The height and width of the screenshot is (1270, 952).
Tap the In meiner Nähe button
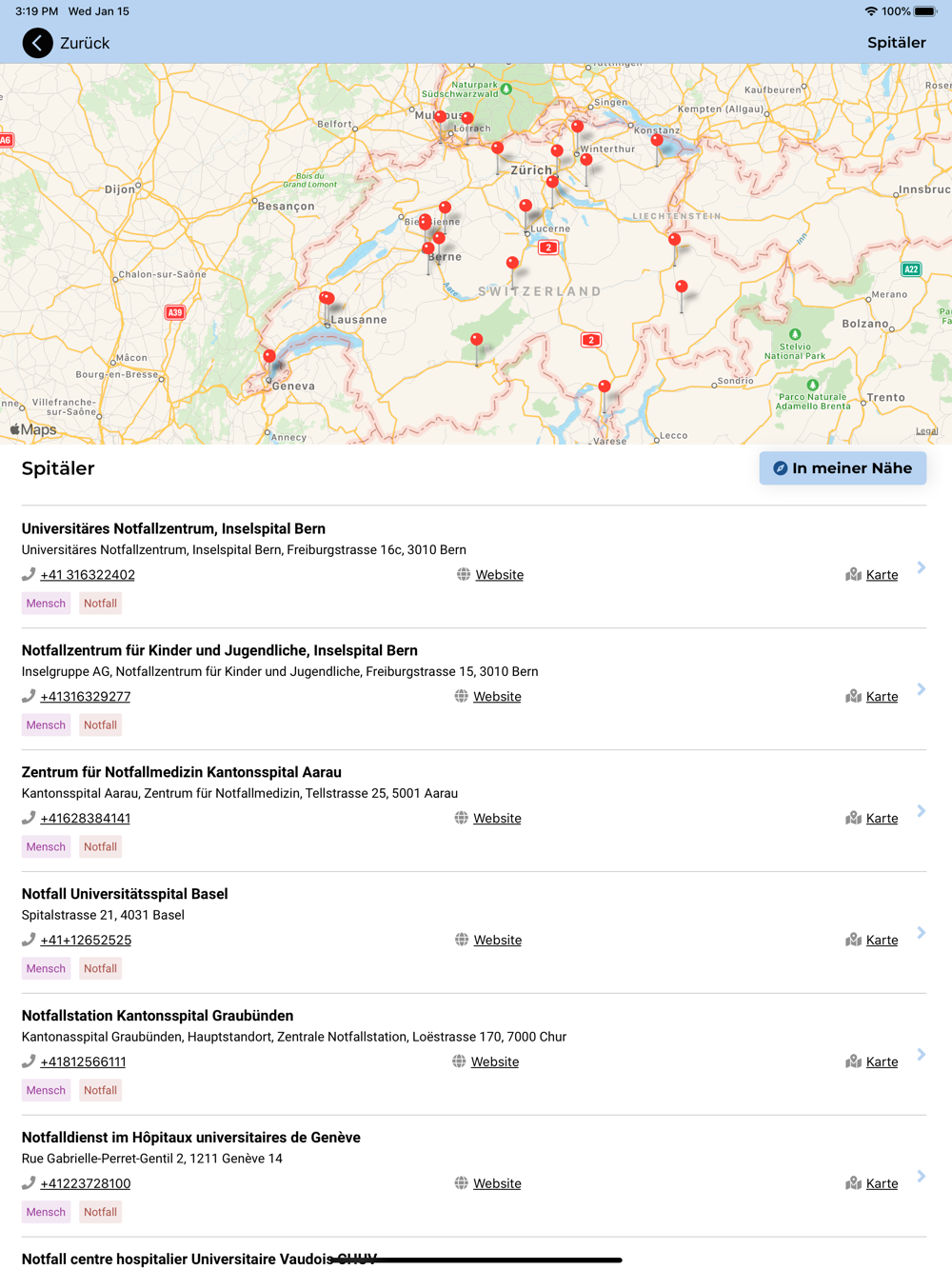point(843,468)
